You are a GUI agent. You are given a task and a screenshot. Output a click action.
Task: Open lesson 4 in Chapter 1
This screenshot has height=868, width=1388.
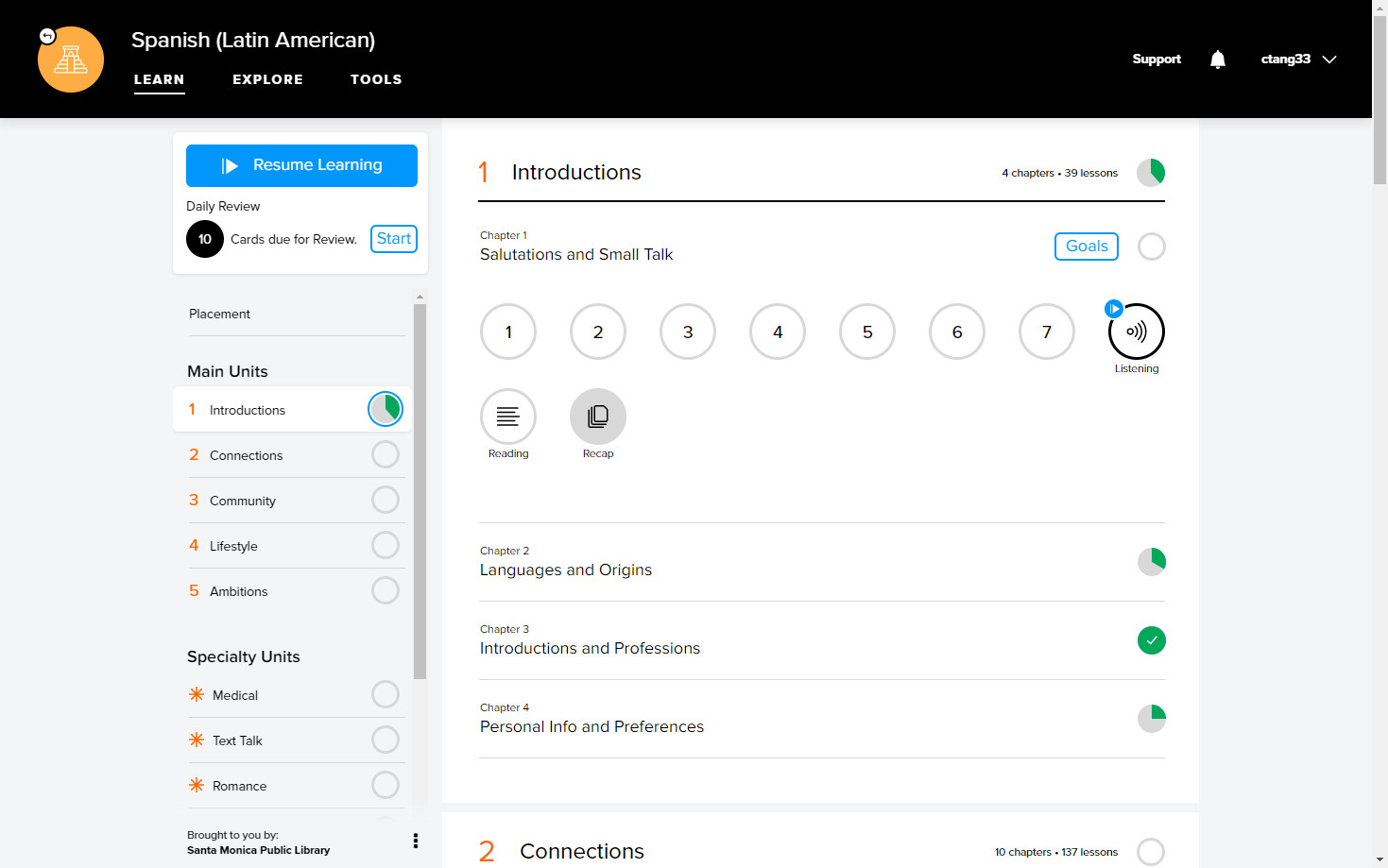pos(778,332)
